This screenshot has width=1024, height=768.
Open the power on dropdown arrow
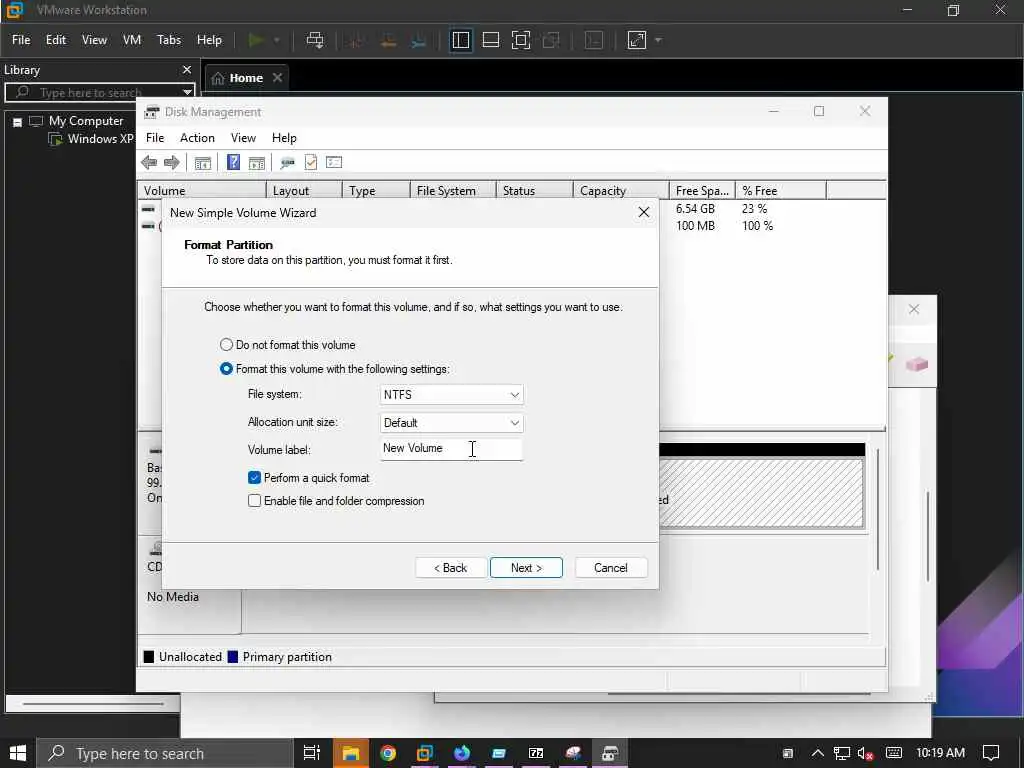tap(277, 40)
